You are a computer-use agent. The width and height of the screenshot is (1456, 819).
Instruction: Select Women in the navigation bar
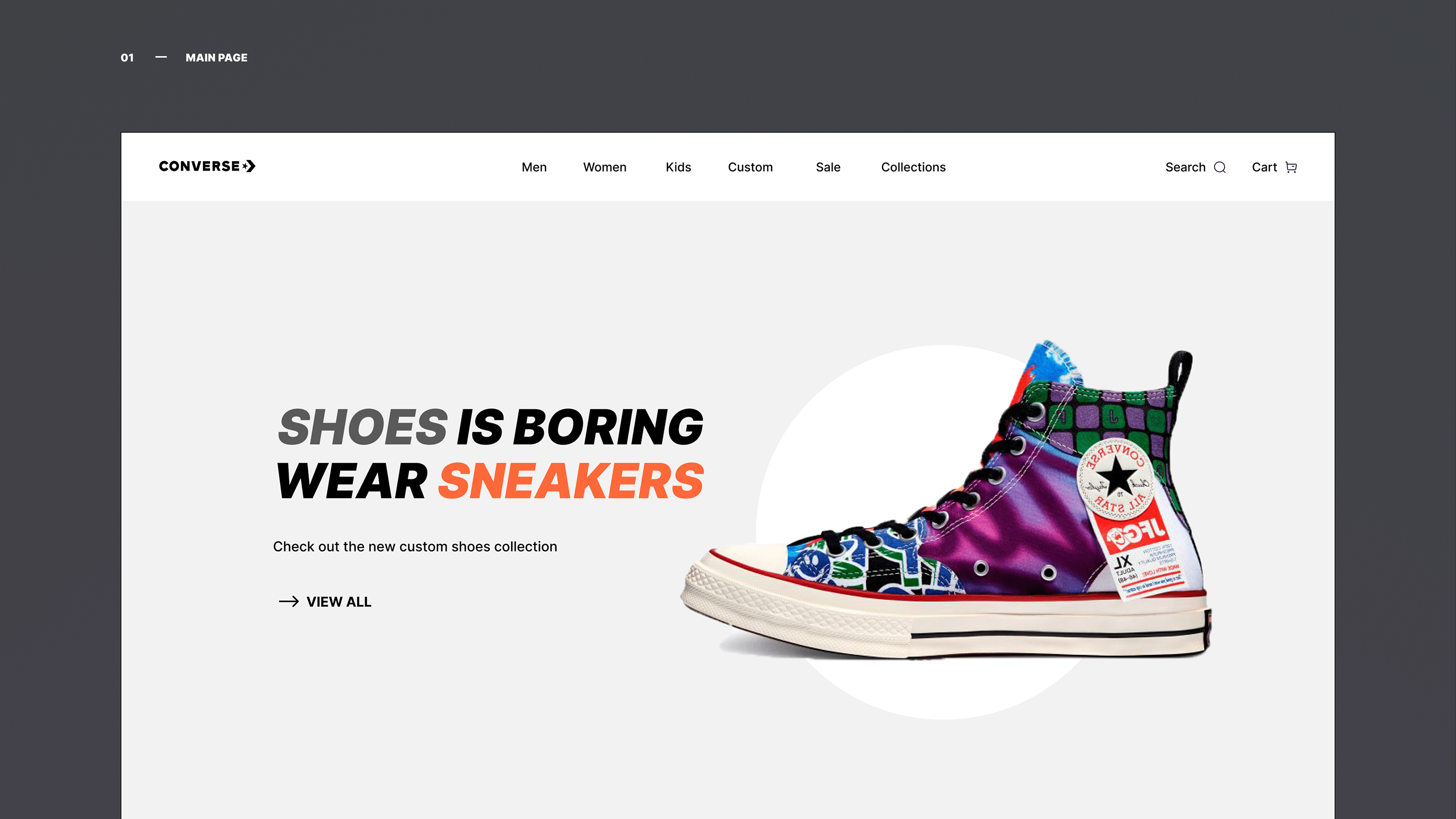605,167
